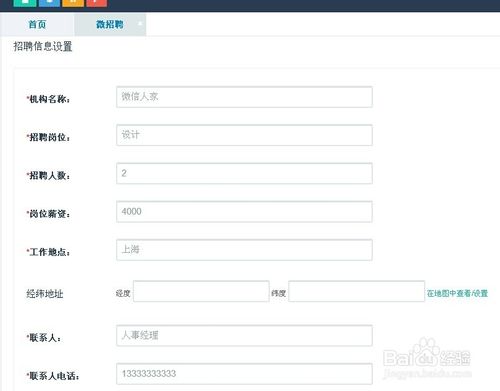Click the 招聘信息设置 heading text
The width and height of the screenshot is (500, 391).
click(x=43, y=46)
